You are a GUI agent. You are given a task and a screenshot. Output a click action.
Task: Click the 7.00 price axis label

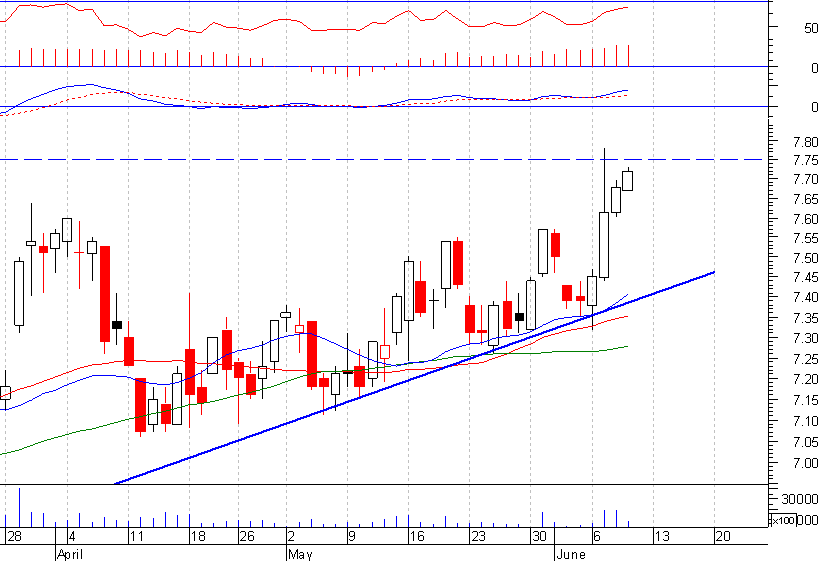(805, 463)
